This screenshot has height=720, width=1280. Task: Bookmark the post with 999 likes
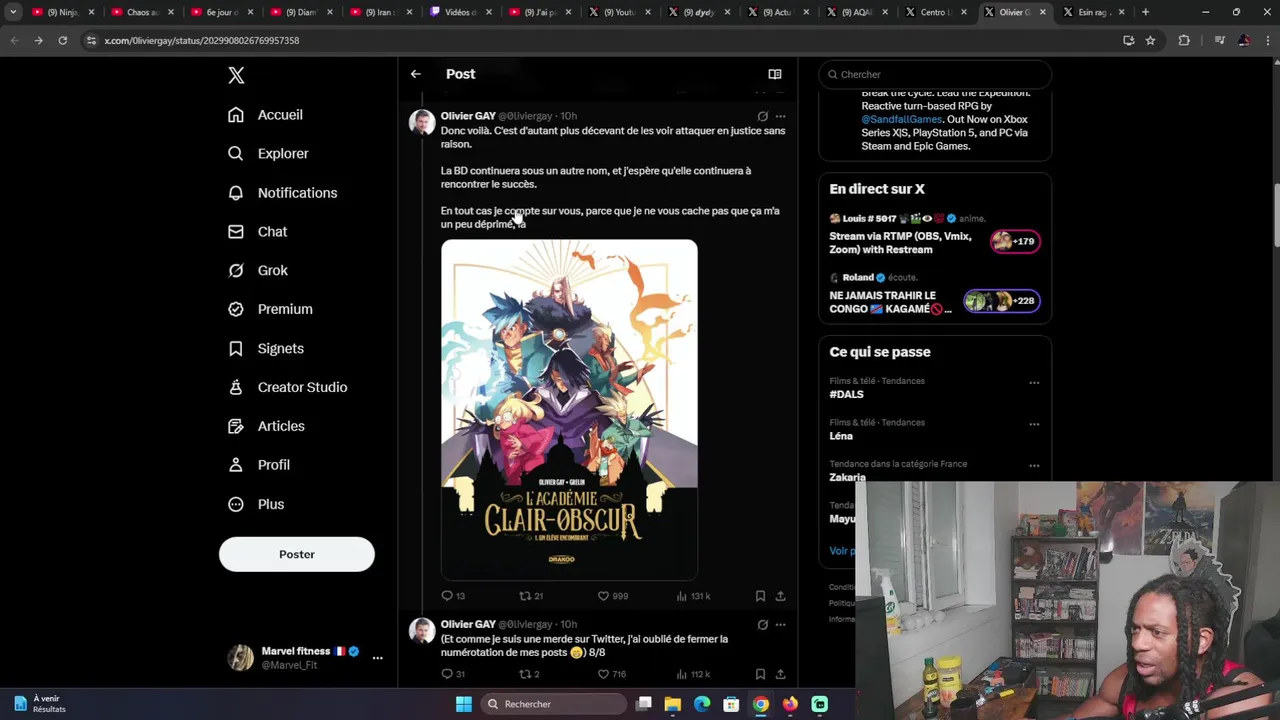click(x=760, y=596)
